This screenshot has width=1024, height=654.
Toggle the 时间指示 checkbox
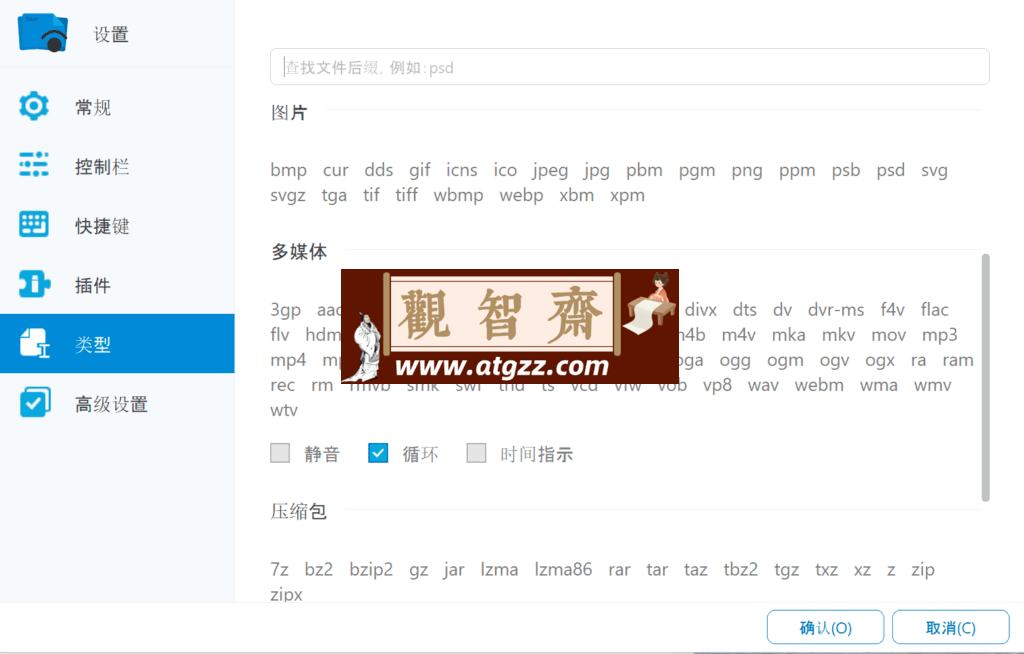476,453
